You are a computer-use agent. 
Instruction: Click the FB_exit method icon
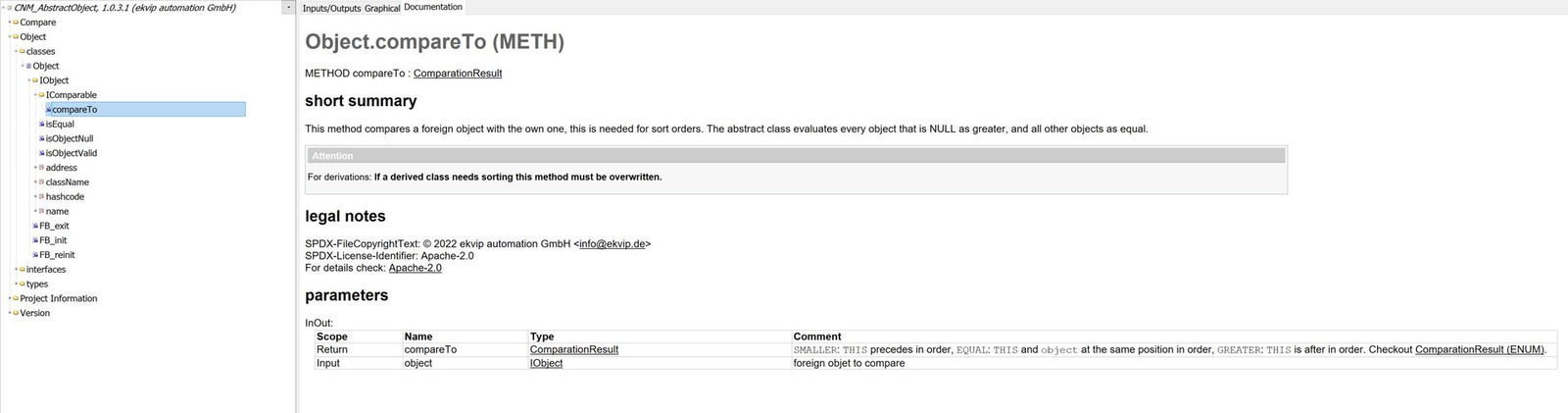35,226
